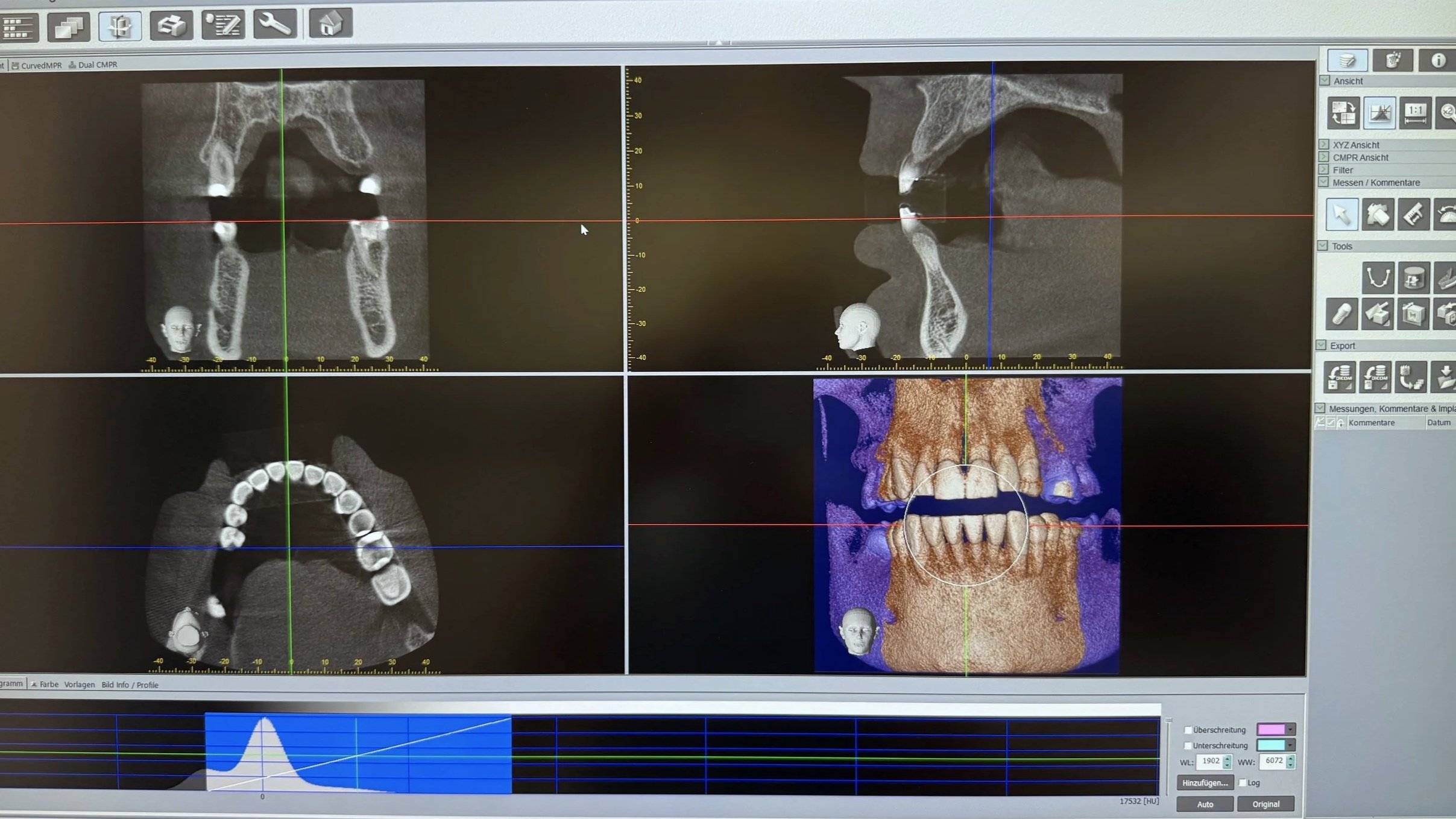Enable the Unterschreitung checkbox
The width and height of the screenshot is (1456, 819).
(1188, 746)
